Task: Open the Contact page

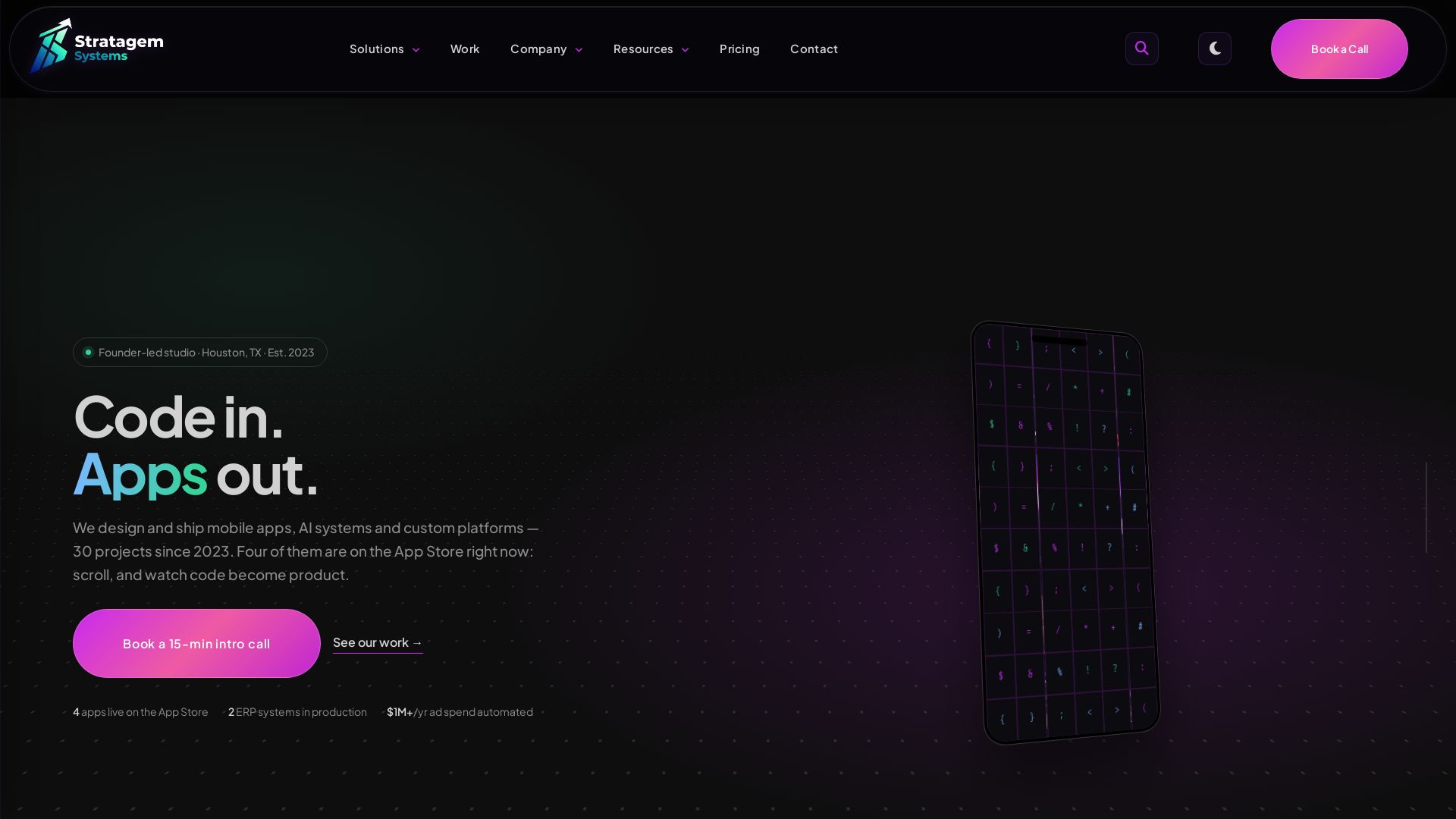Action: tap(814, 49)
